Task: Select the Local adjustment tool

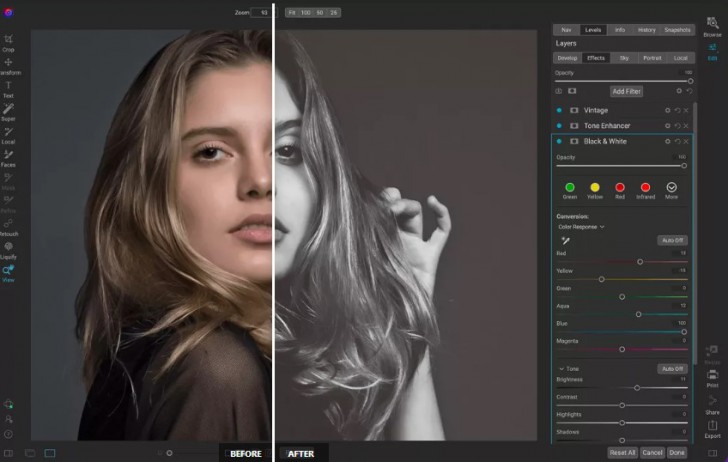Action: tap(8, 135)
